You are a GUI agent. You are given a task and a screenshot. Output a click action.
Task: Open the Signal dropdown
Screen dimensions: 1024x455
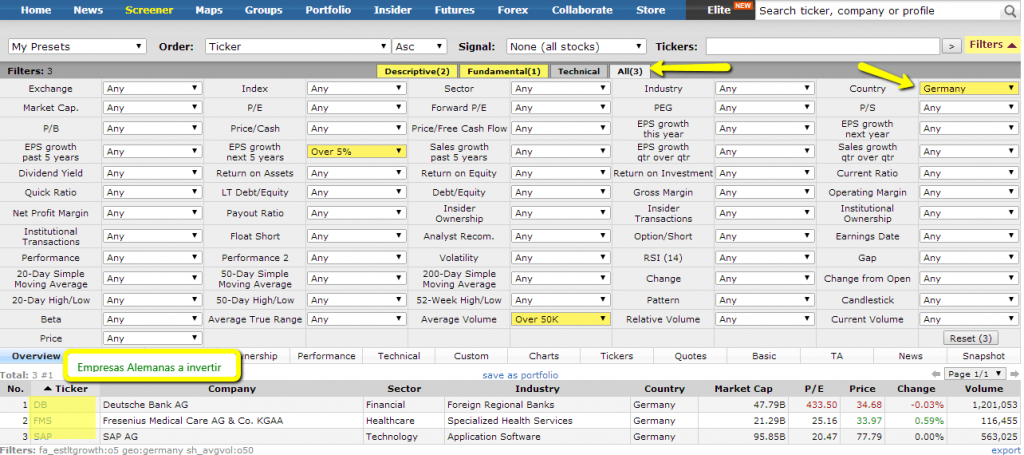577,46
